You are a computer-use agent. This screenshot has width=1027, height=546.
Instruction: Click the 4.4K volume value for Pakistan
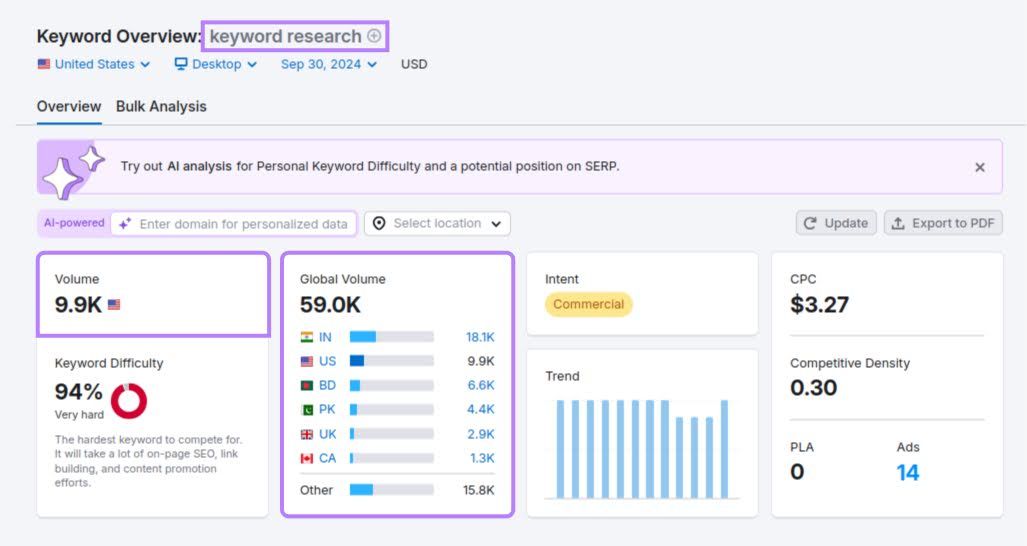coord(481,410)
